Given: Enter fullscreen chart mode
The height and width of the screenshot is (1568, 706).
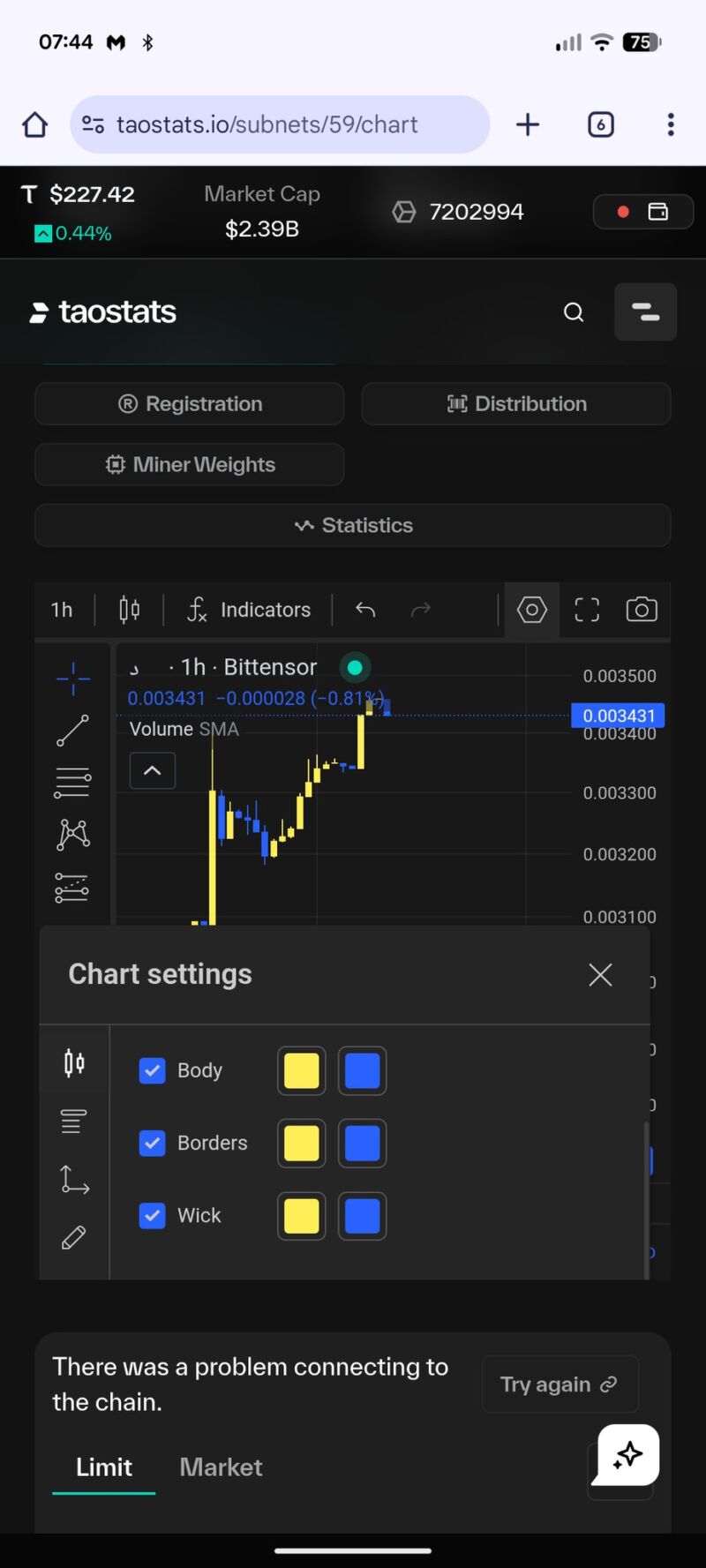Looking at the screenshot, I should [587, 610].
